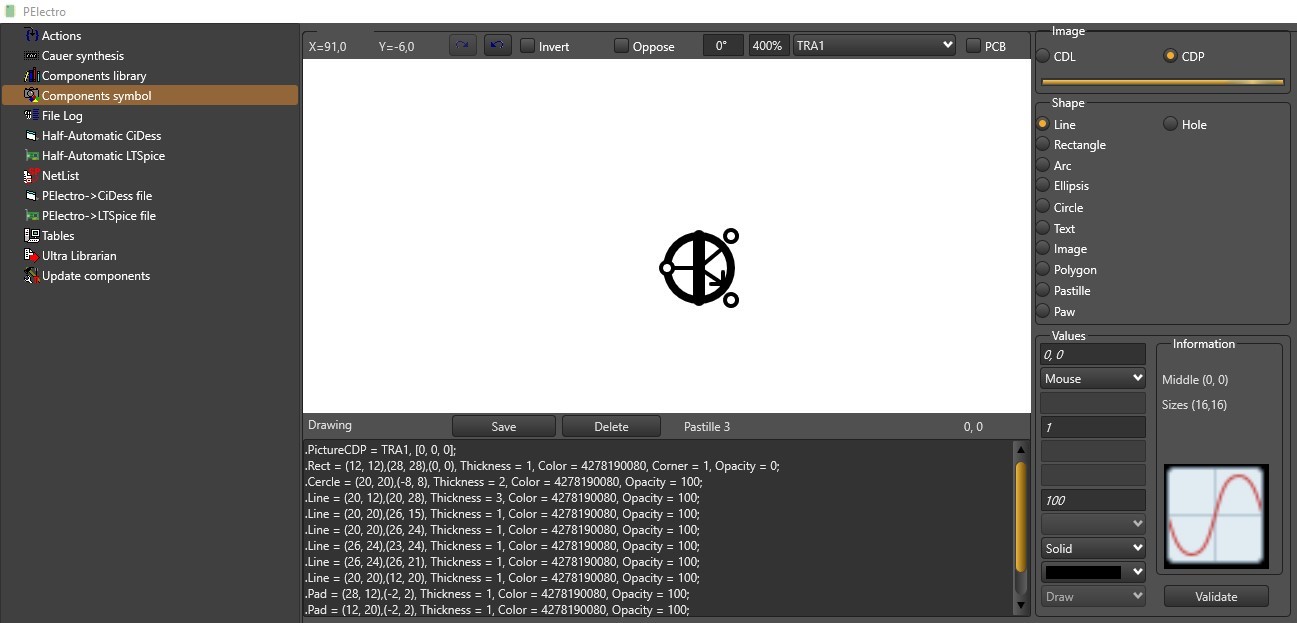Open the Tables icon in sidebar

pyautogui.click(x=32, y=236)
